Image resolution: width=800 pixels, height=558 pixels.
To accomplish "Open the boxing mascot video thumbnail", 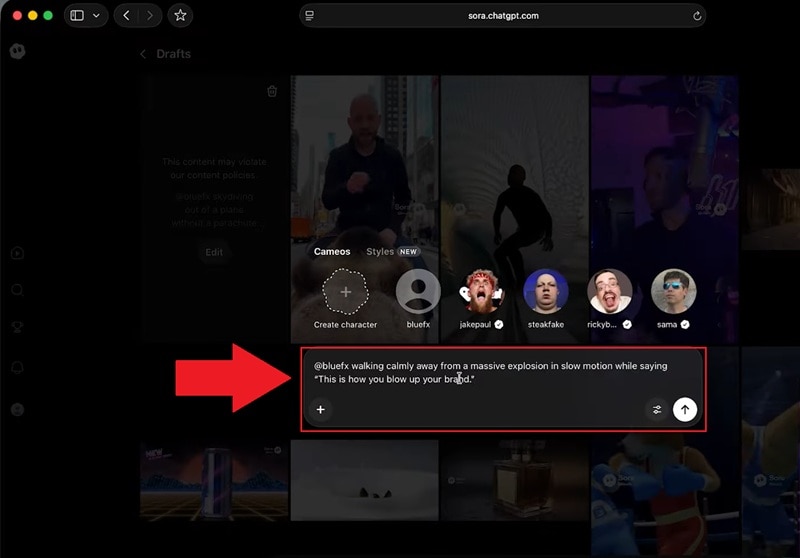I will coord(664,490).
